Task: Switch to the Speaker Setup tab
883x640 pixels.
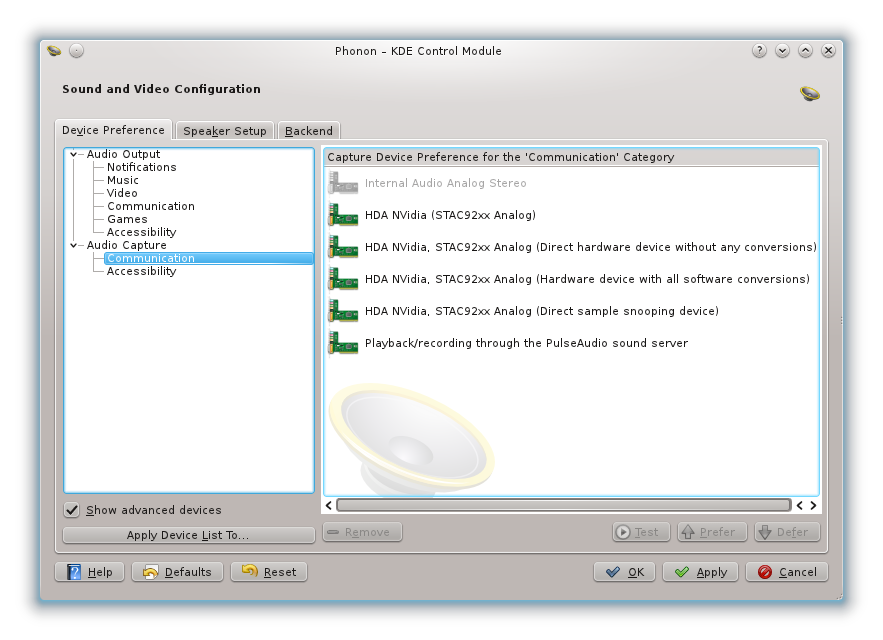Action: pos(225,131)
